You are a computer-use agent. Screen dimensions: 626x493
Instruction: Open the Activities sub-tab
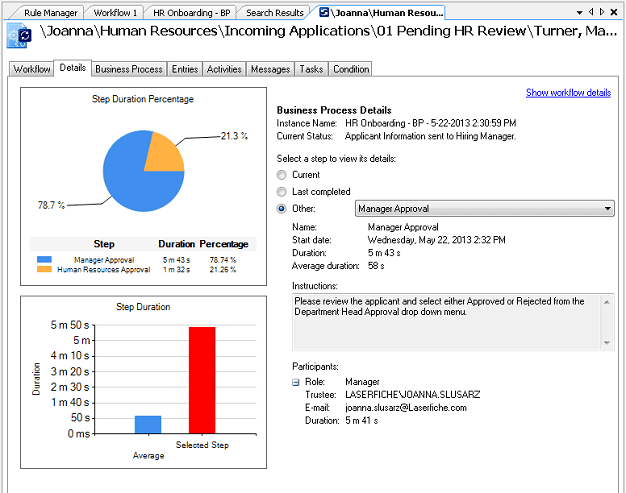tap(224, 69)
